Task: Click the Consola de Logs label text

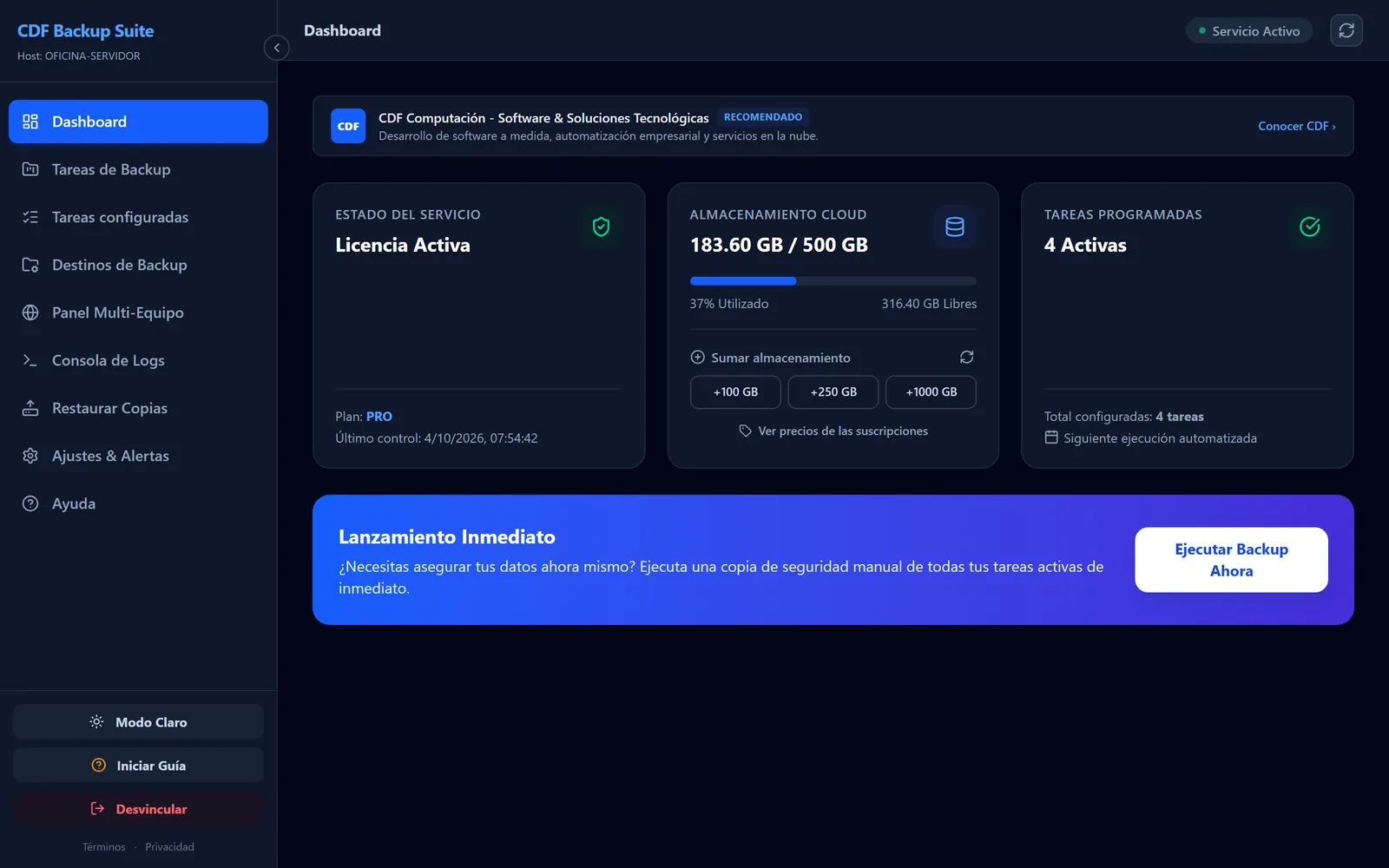Action: [109, 360]
